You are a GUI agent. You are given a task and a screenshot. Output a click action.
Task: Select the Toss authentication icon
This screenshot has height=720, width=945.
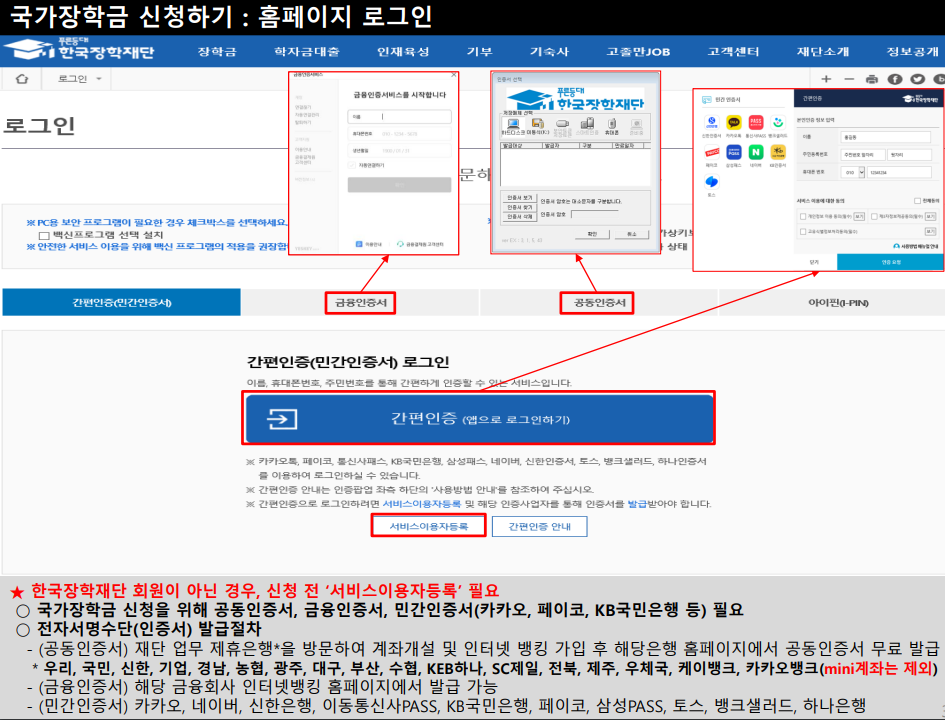[712, 182]
